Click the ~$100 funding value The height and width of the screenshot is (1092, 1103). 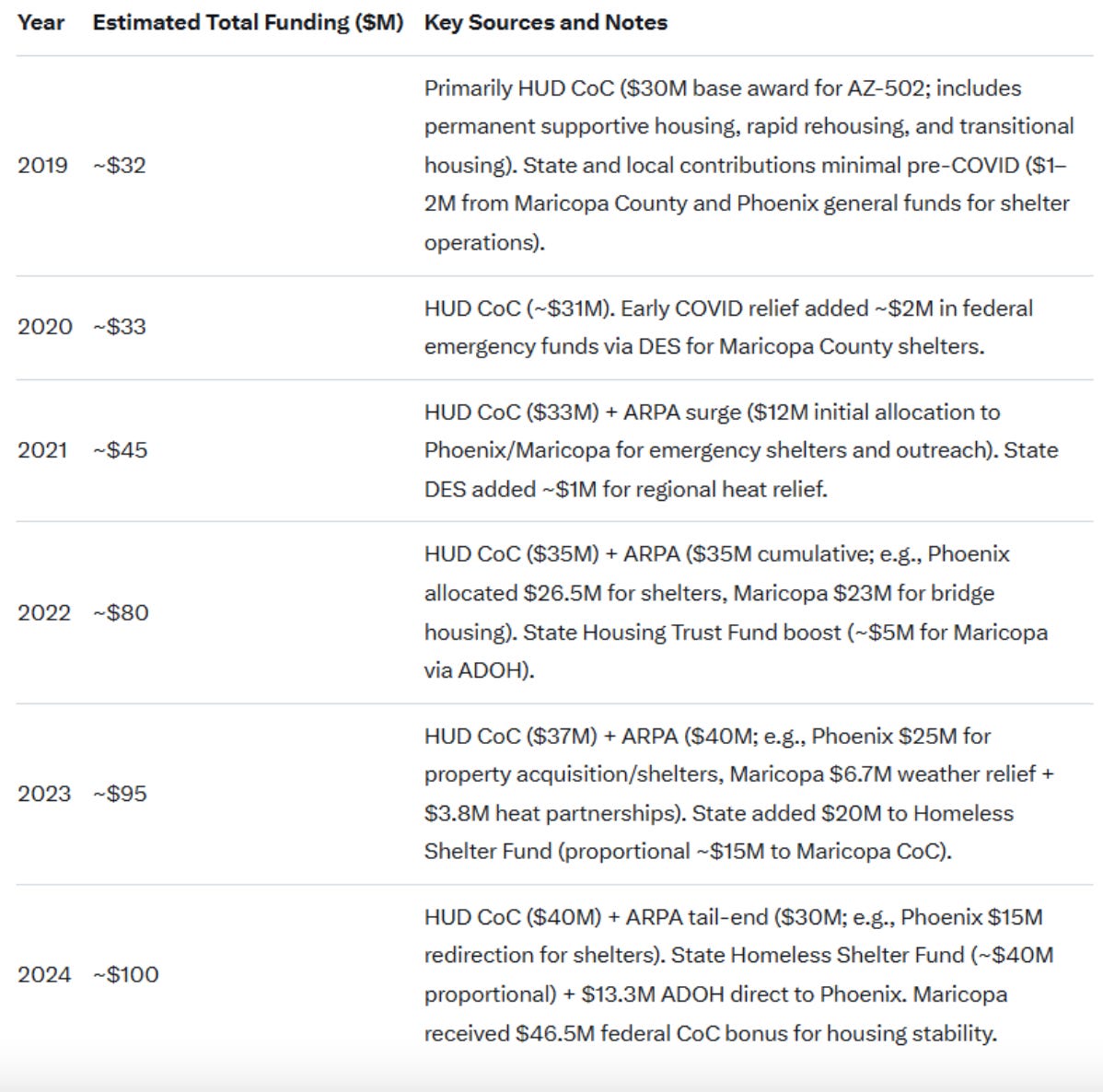click(126, 974)
